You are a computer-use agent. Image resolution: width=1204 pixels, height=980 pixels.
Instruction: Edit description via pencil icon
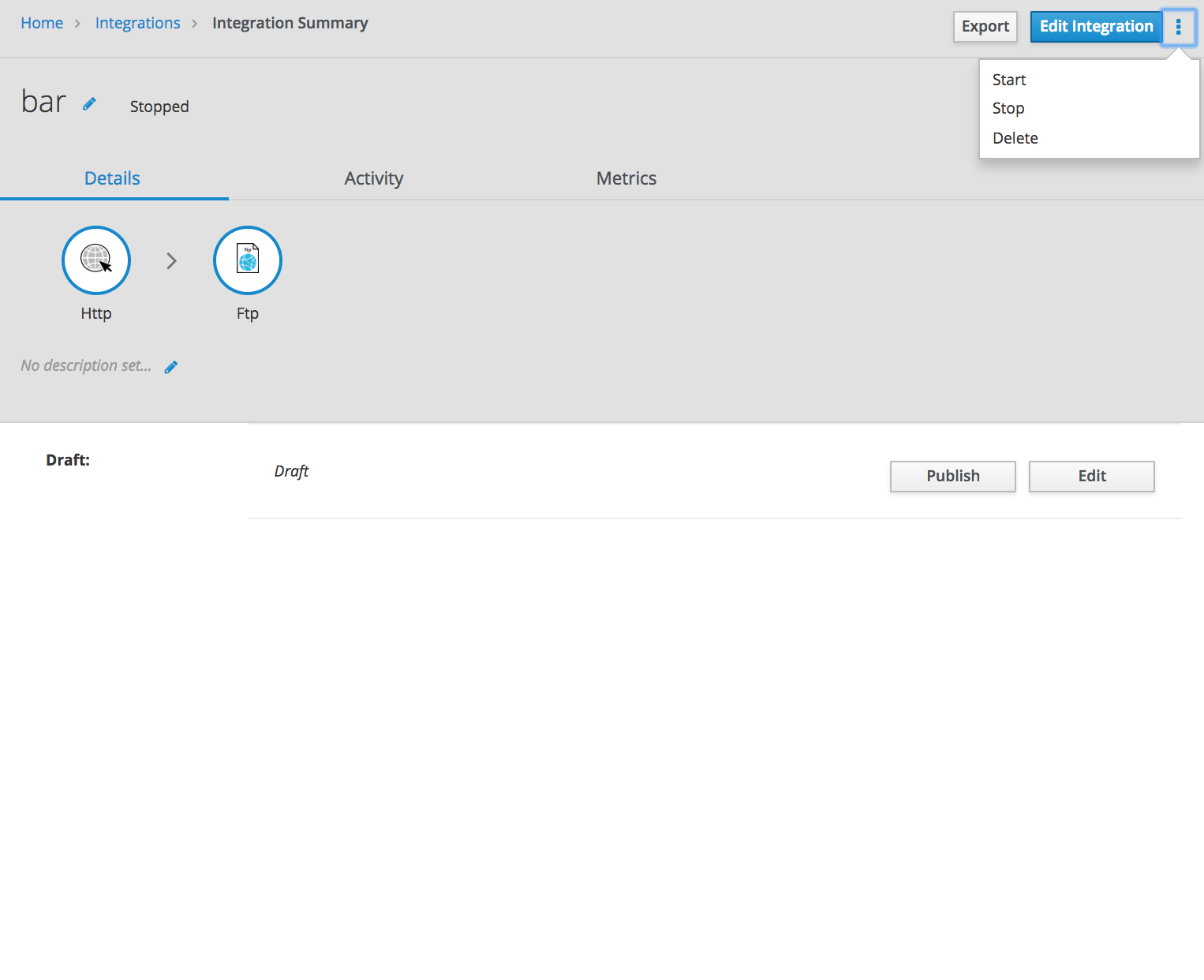tap(171, 367)
